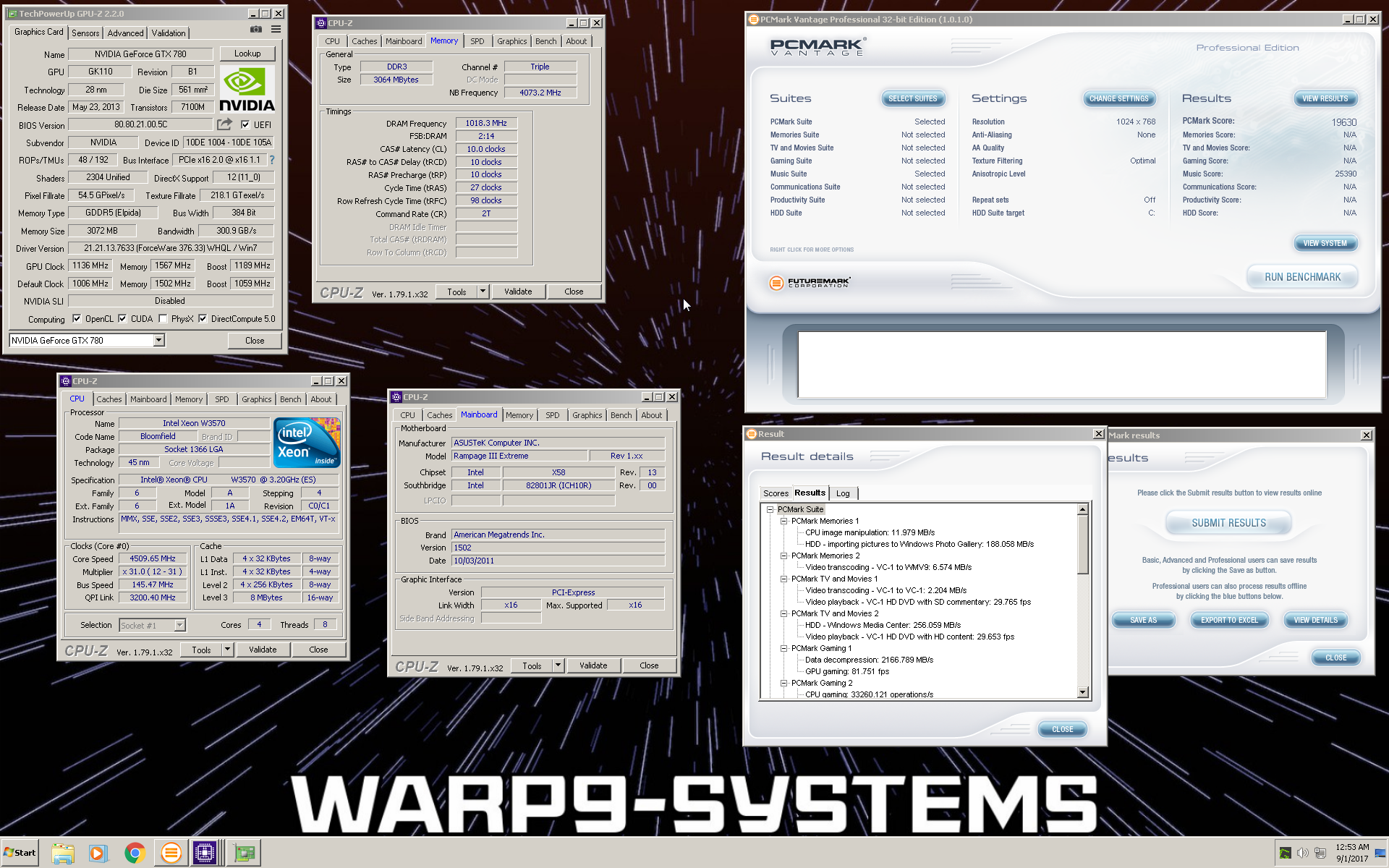Switch to the GPU-Z Sensors tab

pyautogui.click(x=85, y=33)
